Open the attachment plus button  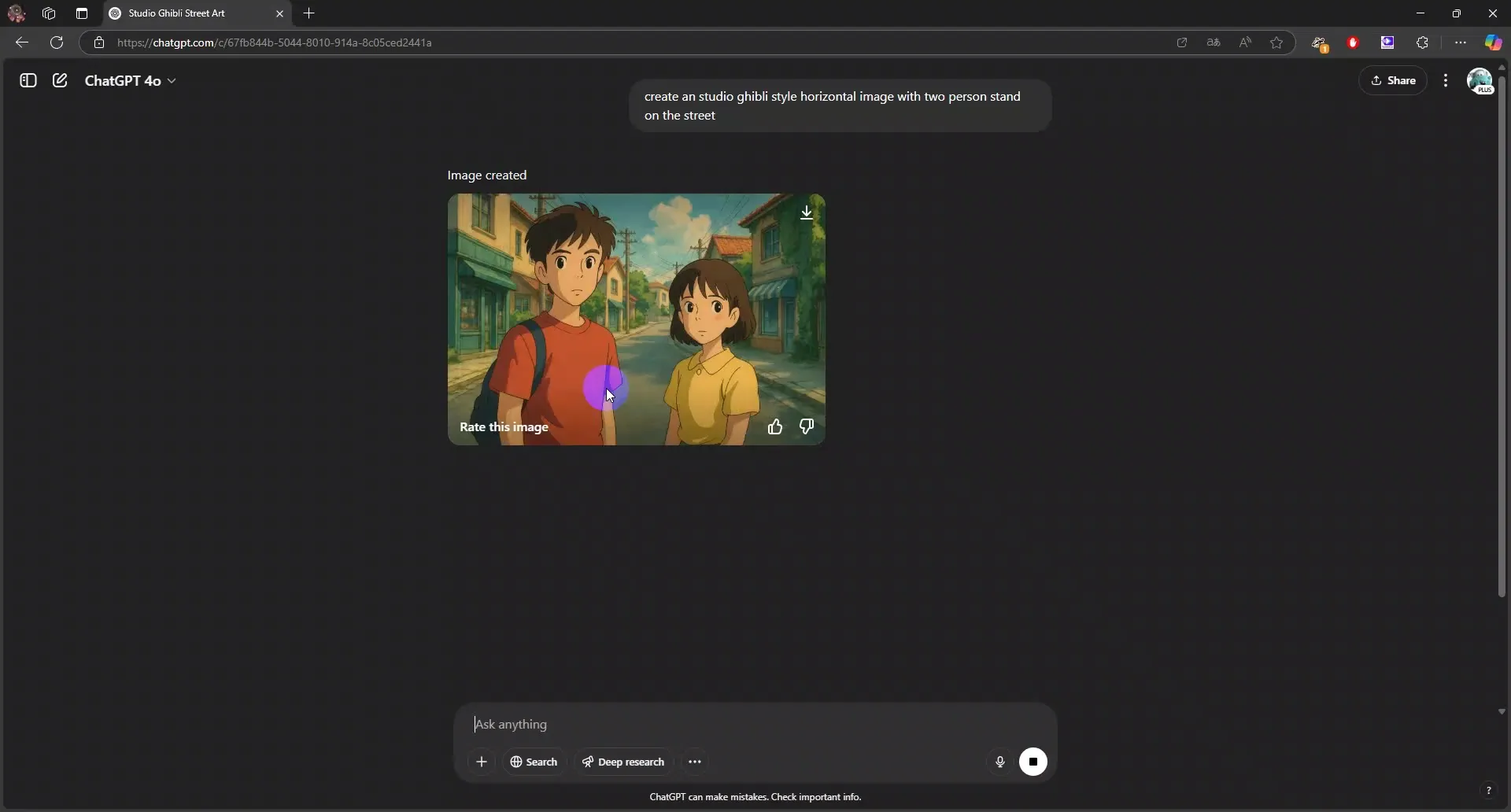point(482,762)
